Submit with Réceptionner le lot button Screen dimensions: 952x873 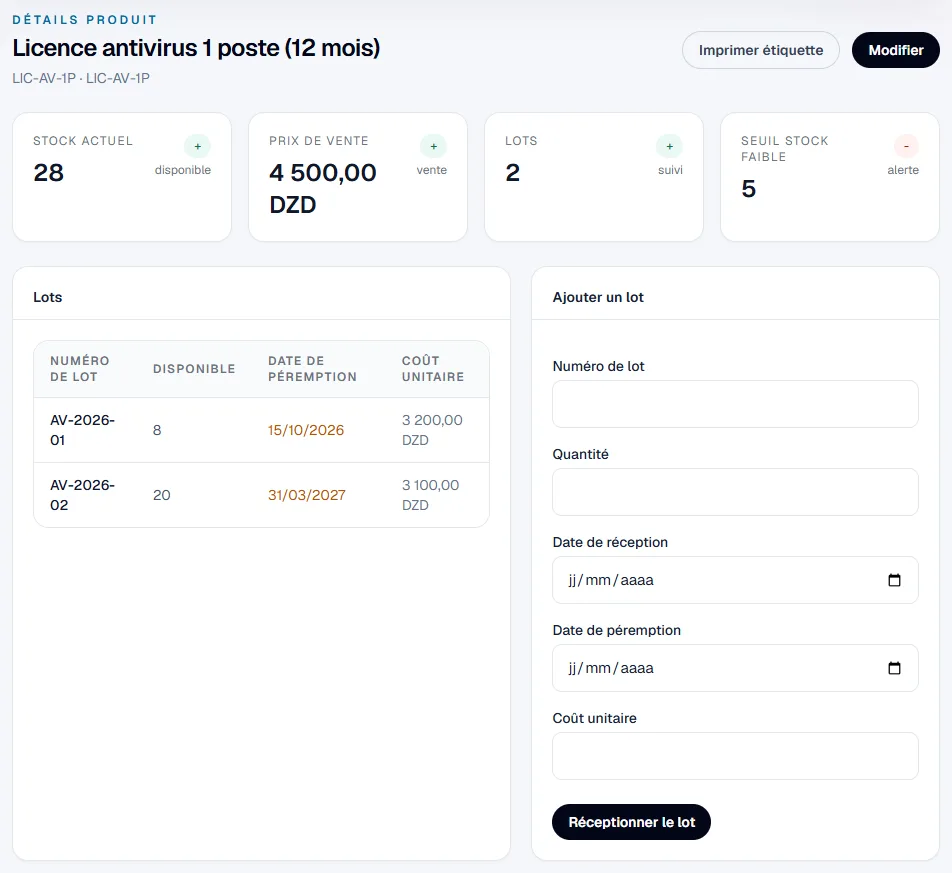click(631, 822)
